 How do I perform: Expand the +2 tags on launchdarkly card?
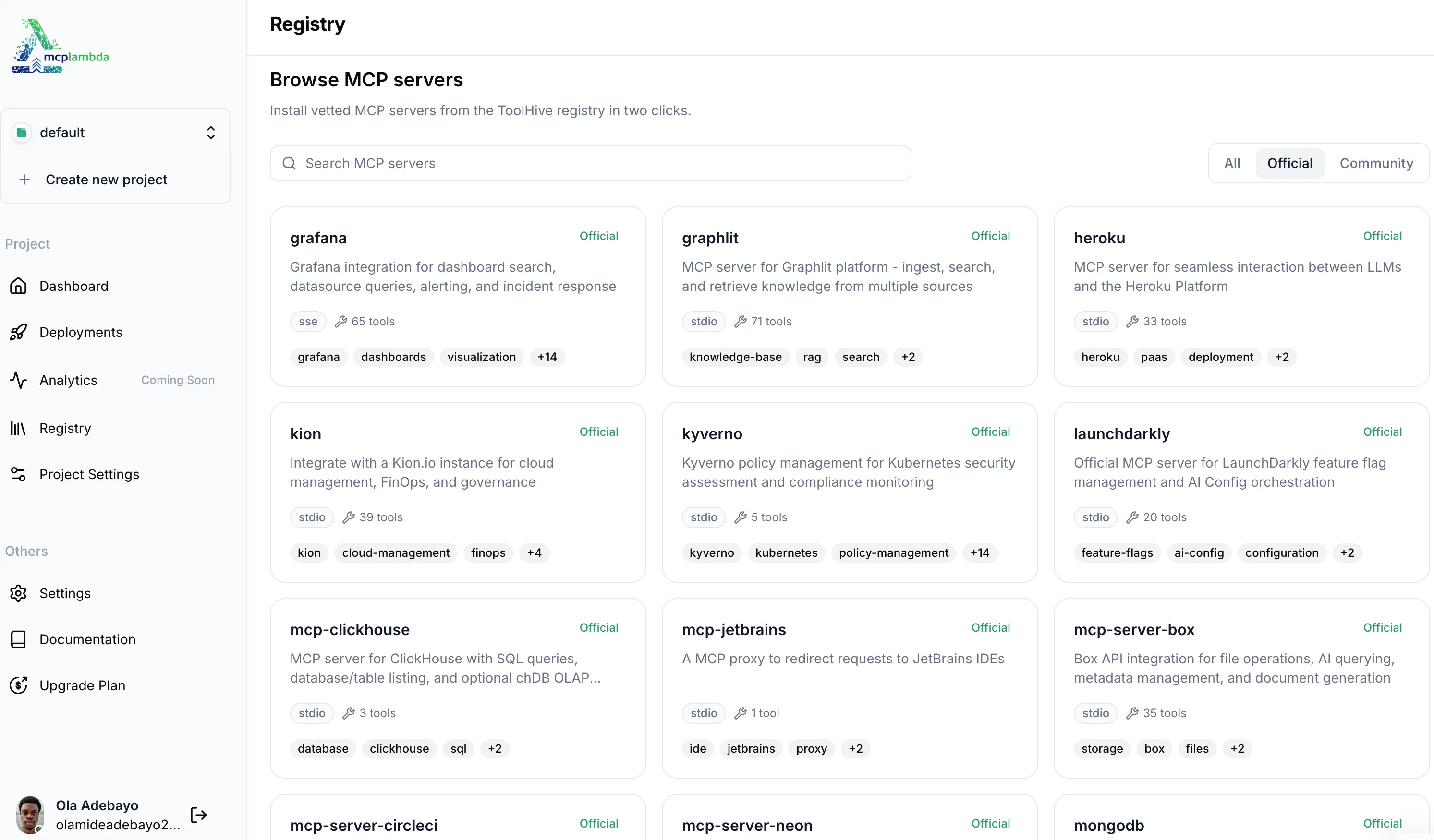1347,553
